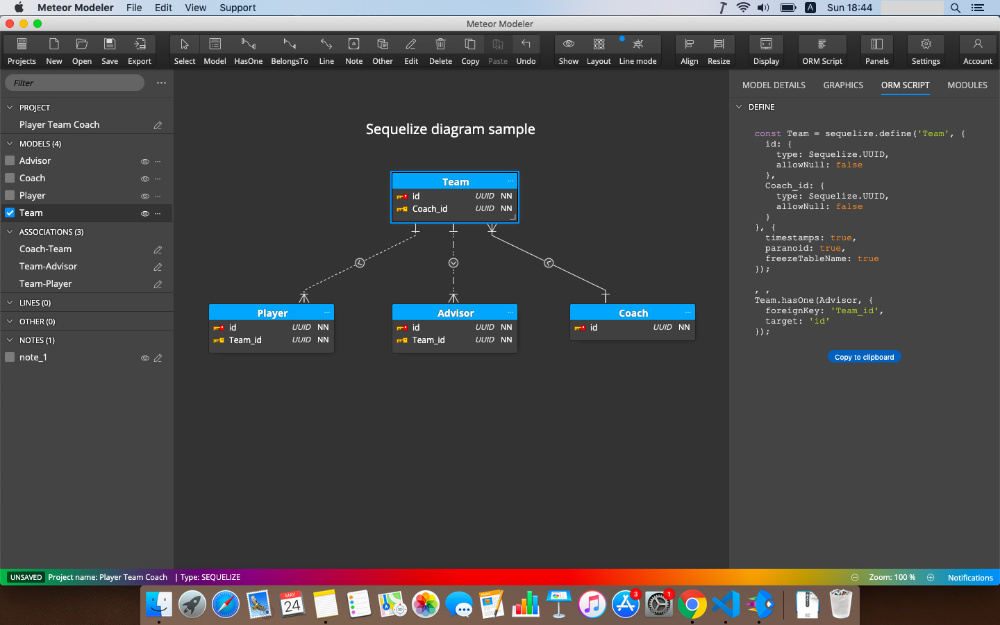Open ORM Script from the toolbar

pos(822,51)
